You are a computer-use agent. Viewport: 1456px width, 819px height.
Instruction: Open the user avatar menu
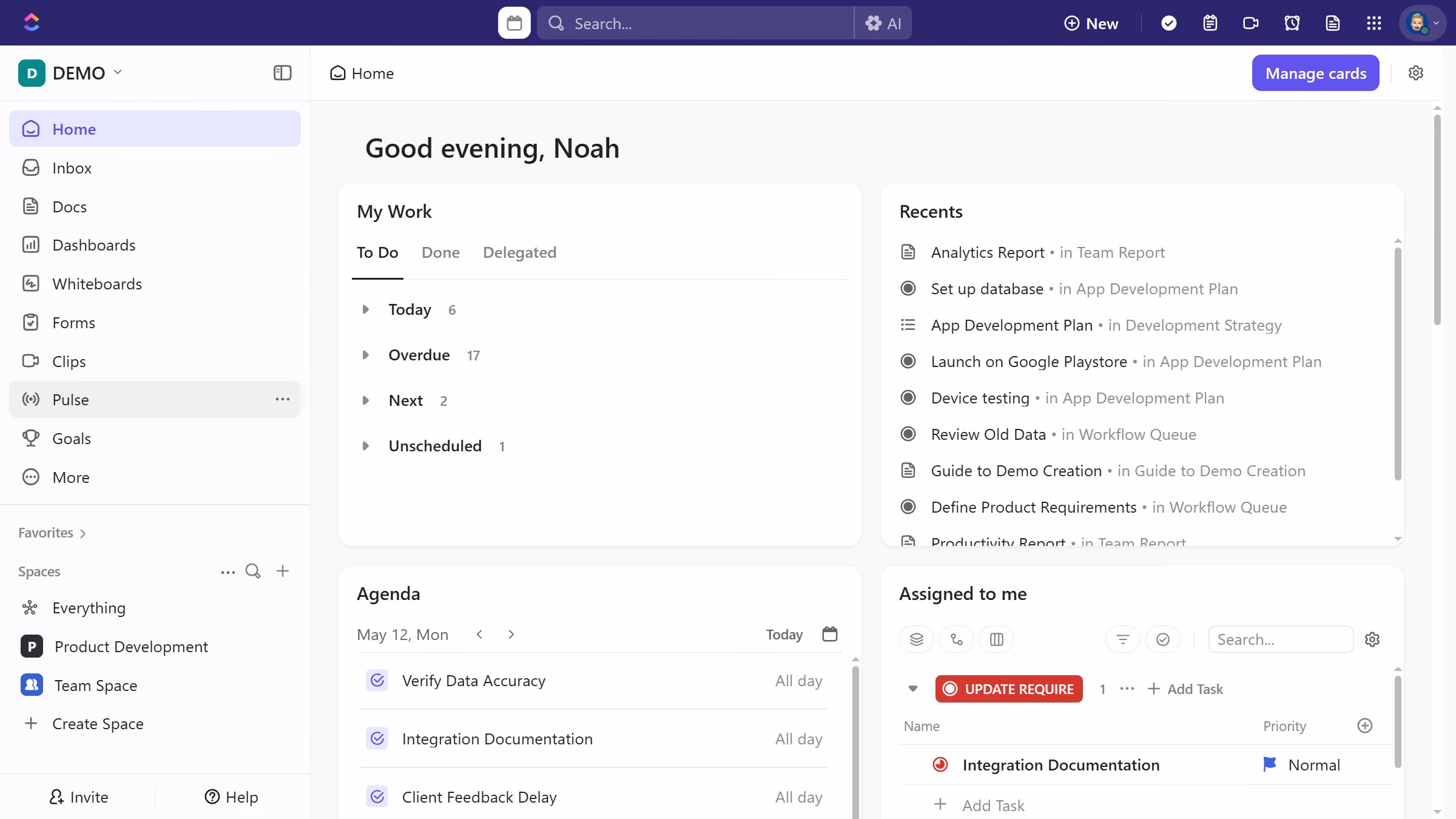[1423, 23]
